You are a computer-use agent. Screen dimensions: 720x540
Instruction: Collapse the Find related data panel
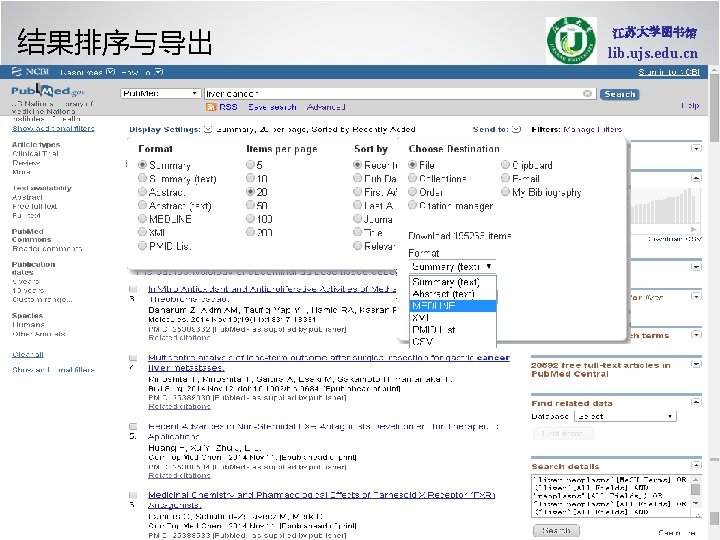[x=697, y=402]
